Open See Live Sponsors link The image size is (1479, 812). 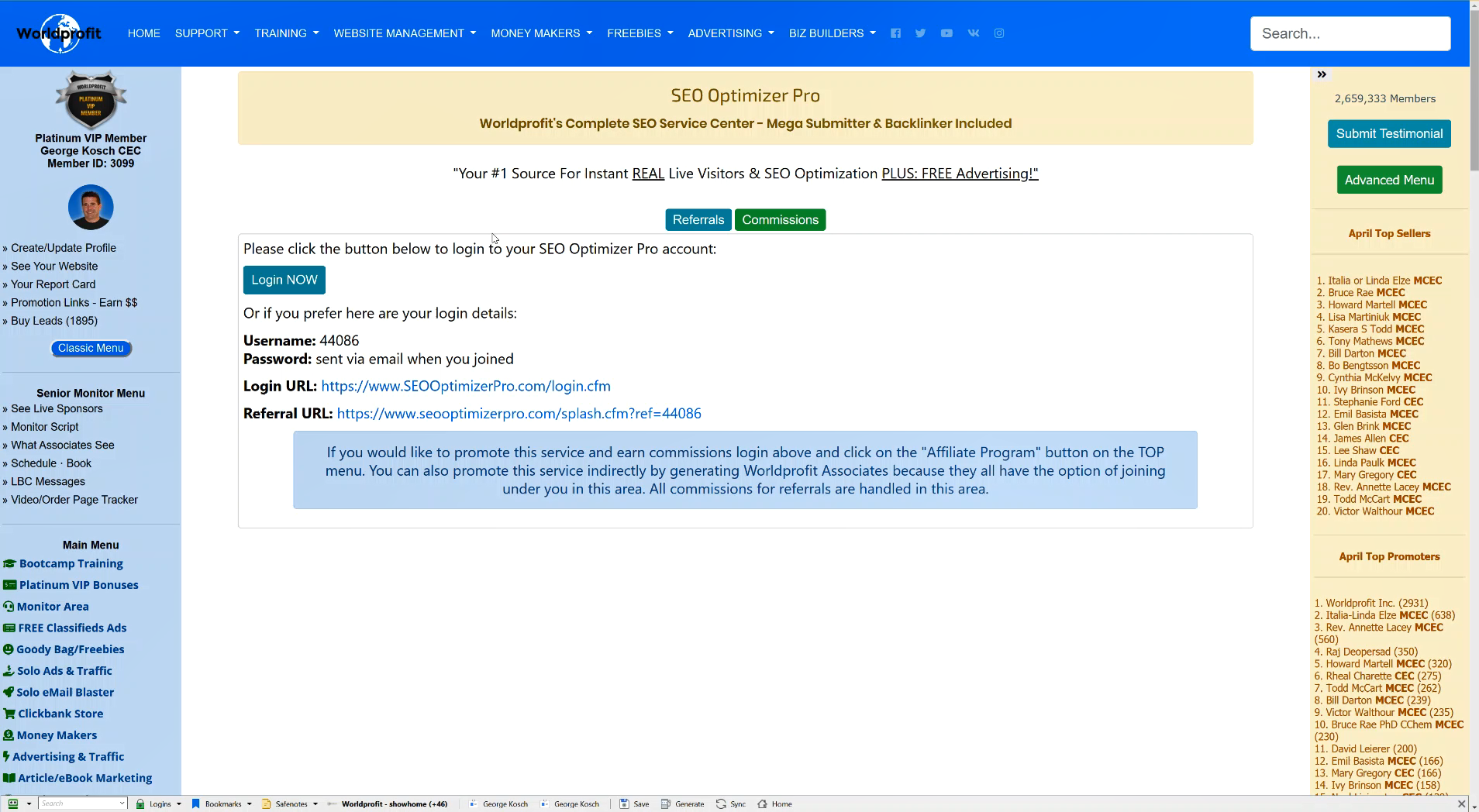coord(57,409)
